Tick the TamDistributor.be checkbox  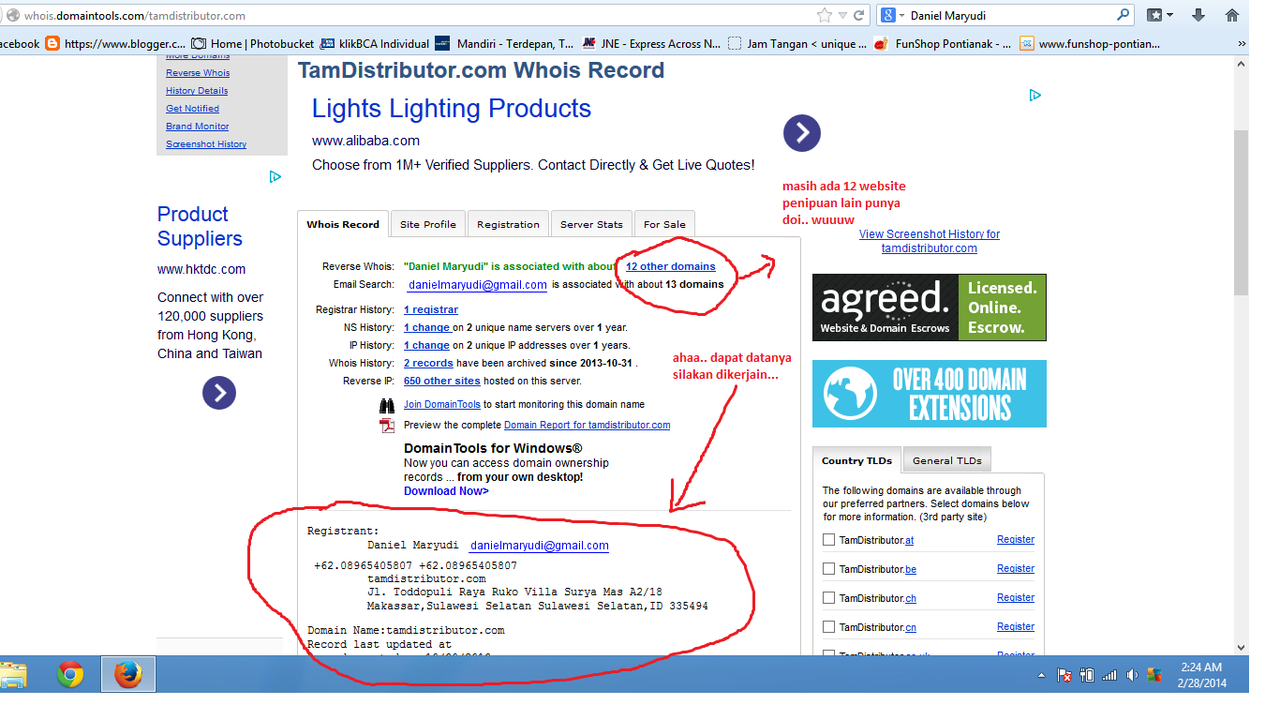pos(828,569)
